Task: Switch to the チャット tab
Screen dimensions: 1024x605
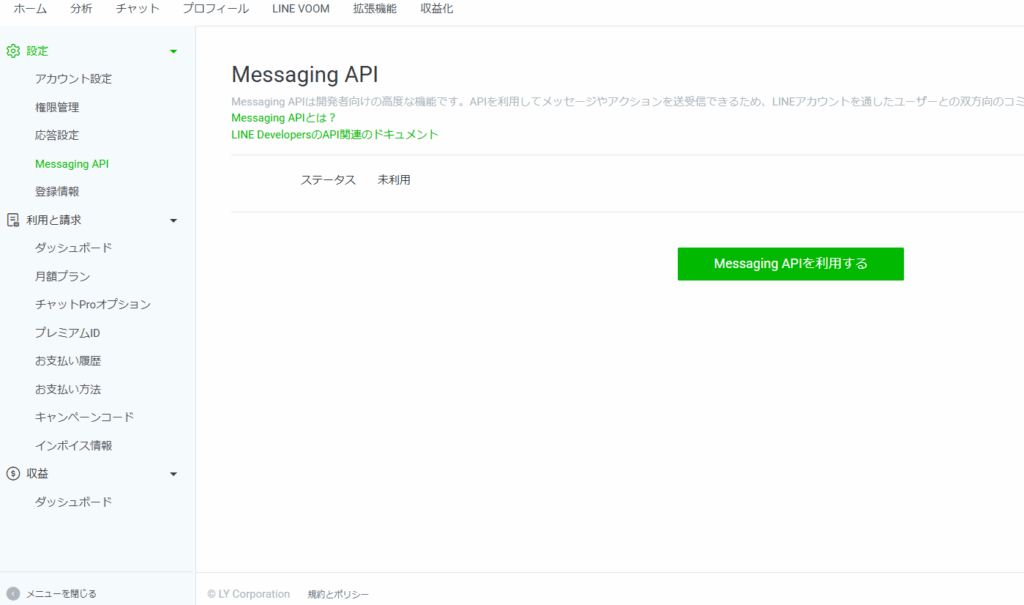Action: [x=137, y=8]
